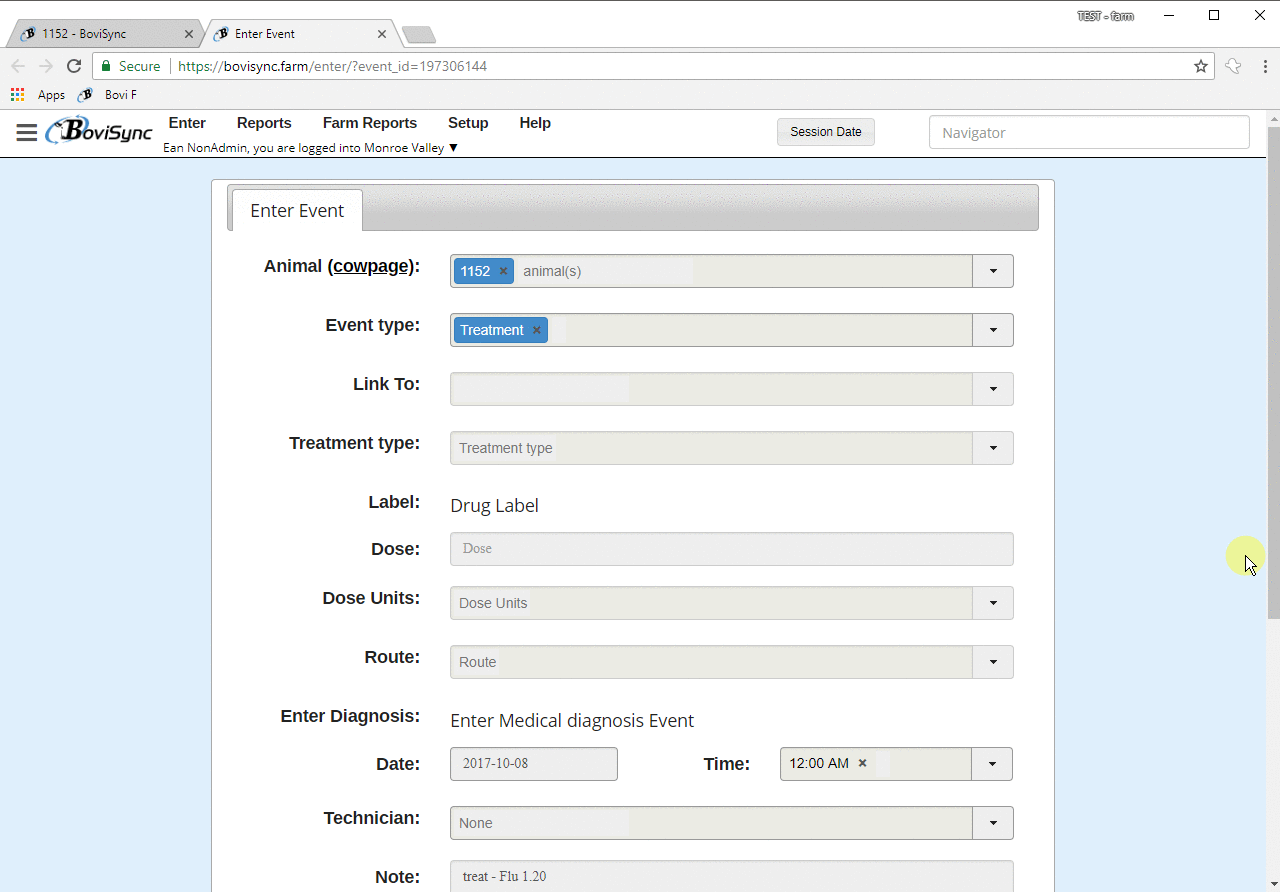Reload the page with the refresh icon
The image size is (1280, 892).
[x=74, y=66]
